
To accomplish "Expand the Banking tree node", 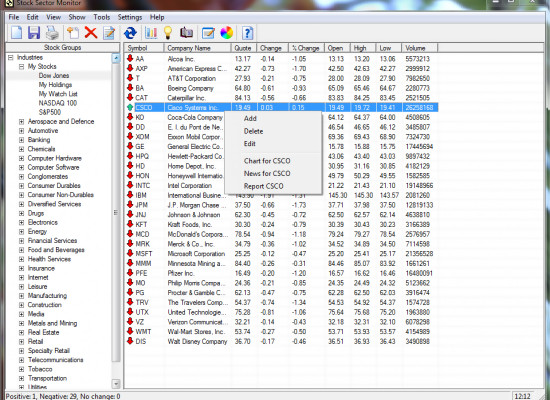I will click(x=22, y=140).
